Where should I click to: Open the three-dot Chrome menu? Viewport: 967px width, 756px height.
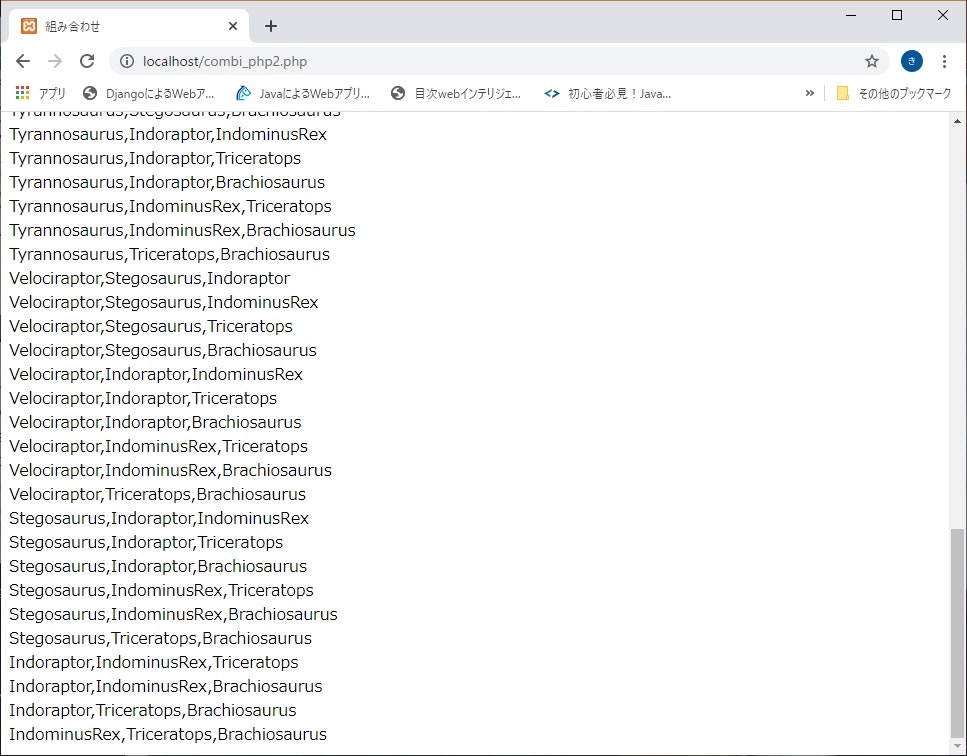(945, 61)
